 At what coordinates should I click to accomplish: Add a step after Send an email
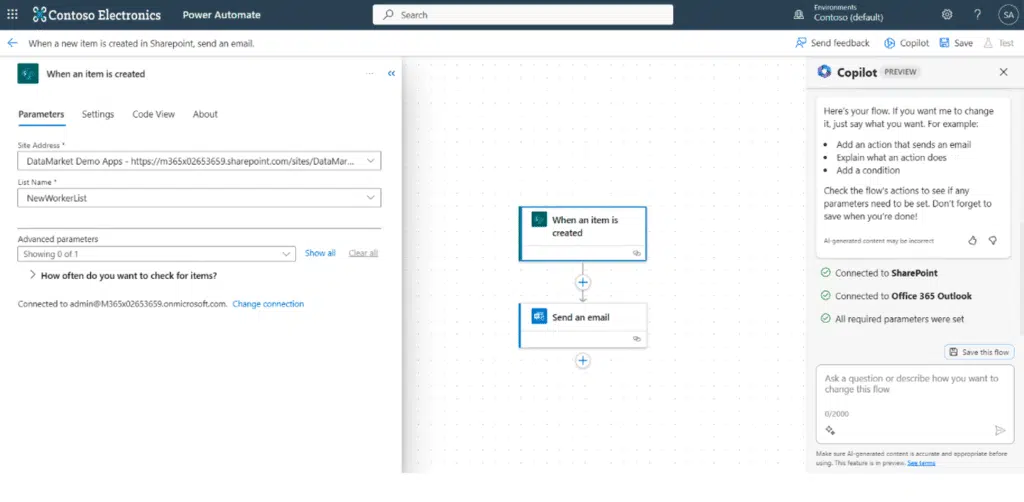[x=583, y=360]
